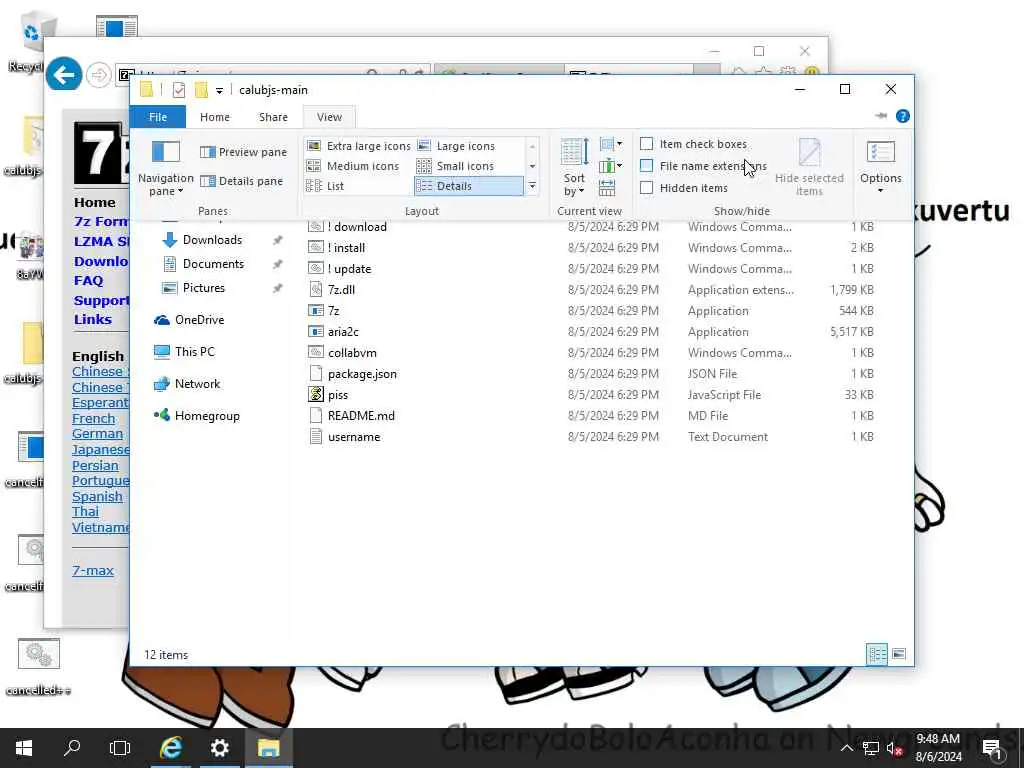Click New folder quick access icon

click(x=201, y=89)
